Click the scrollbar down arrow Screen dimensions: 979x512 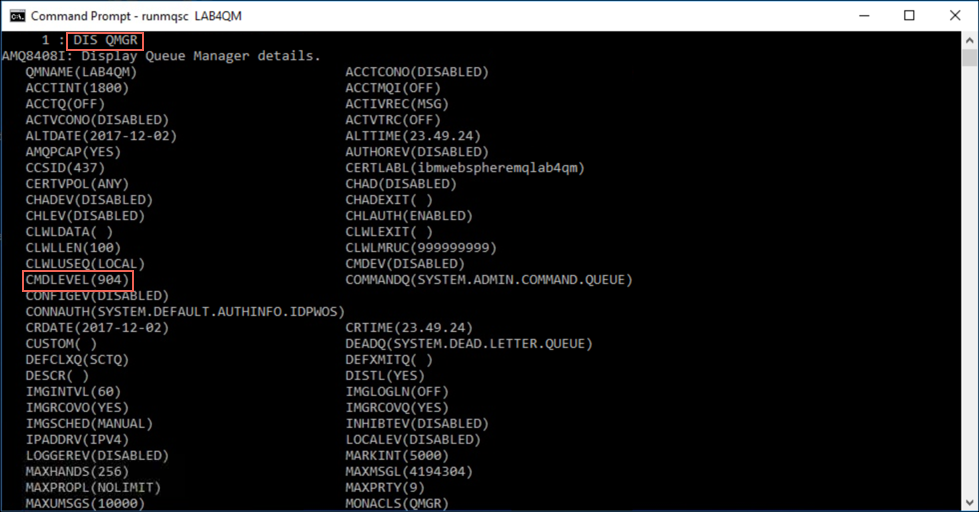point(969,502)
